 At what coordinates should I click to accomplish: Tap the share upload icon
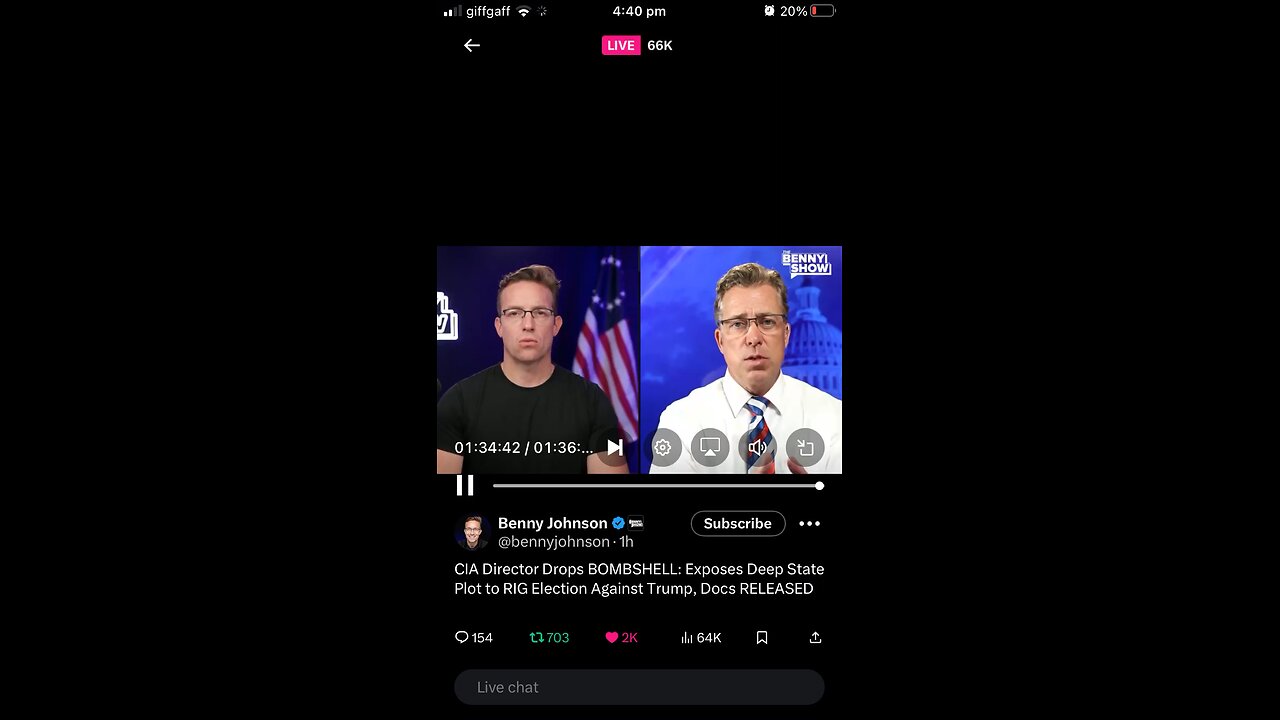815,637
